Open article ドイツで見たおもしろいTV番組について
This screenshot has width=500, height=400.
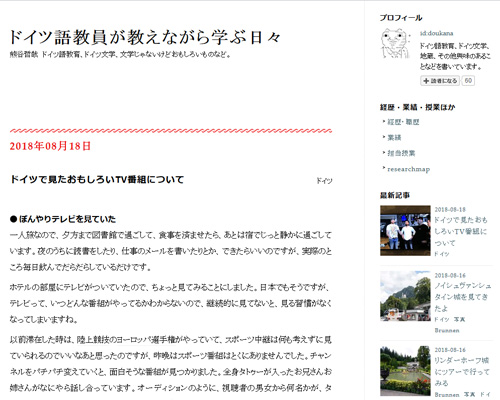97,180
